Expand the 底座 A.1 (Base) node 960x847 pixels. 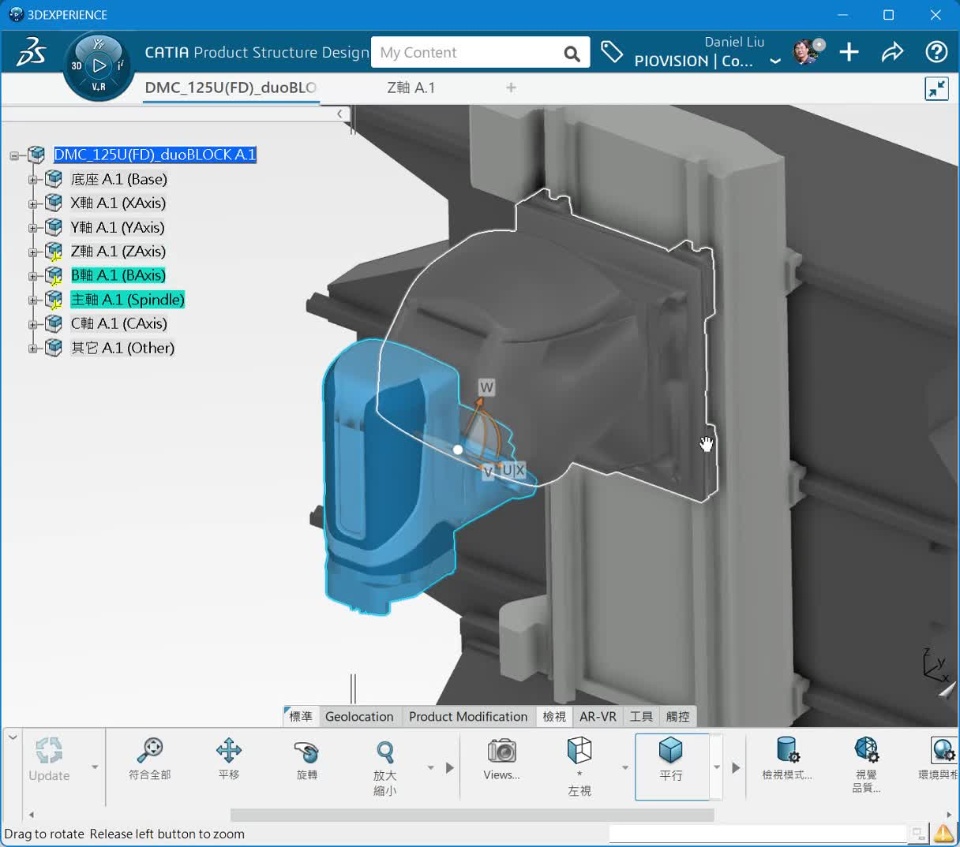(32, 179)
